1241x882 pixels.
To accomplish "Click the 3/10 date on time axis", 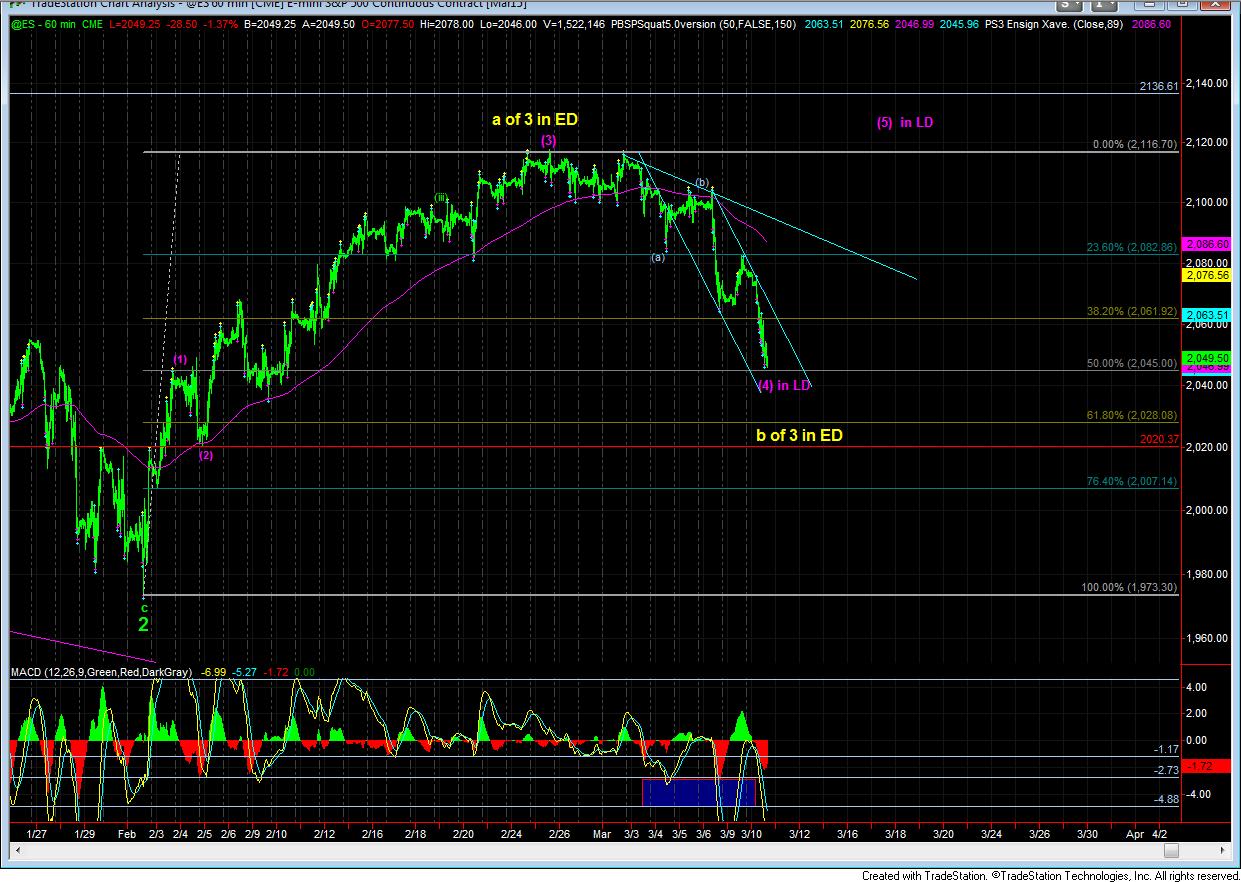I will [x=751, y=833].
